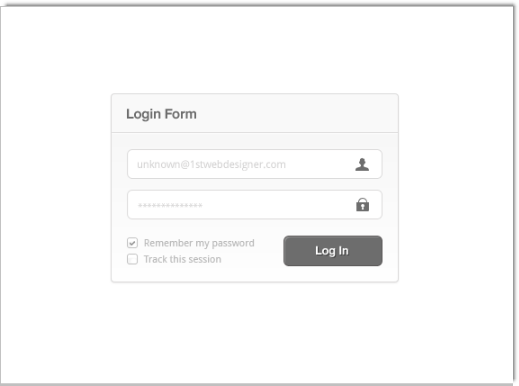Viewport: 519px width, 386px height.
Task: Click the padlock icon in password field
Action: tap(362, 205)
